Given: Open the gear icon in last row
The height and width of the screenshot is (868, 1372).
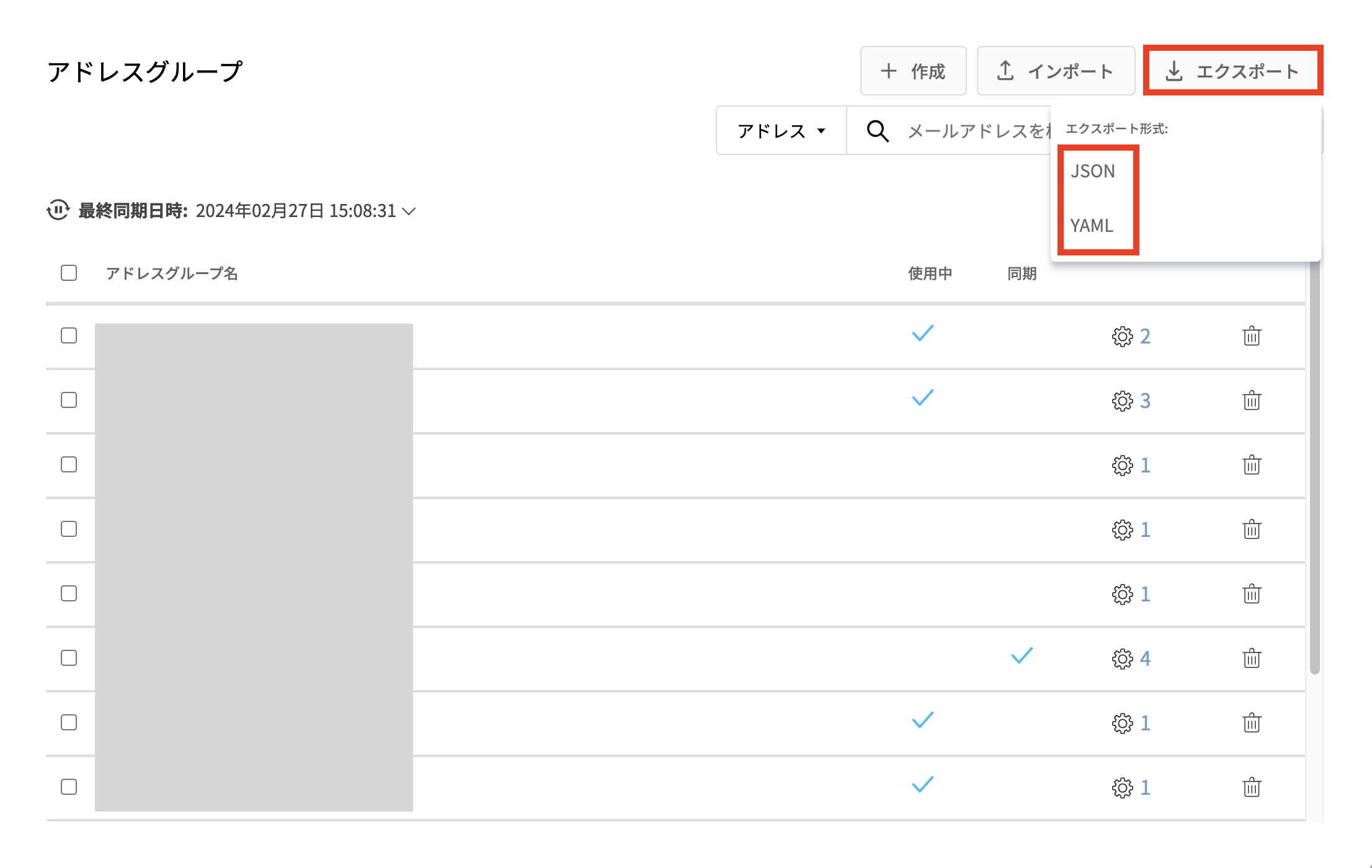Looking at the screenshot, I should 1122,787.
